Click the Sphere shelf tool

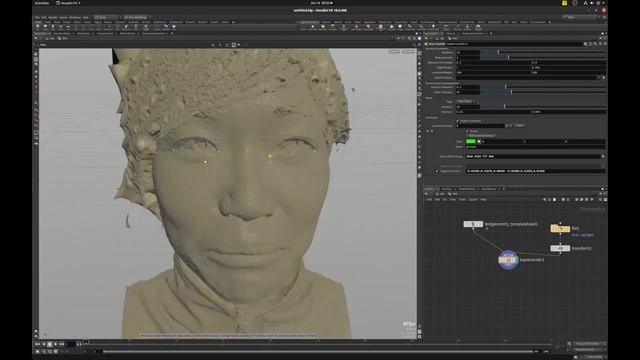[x=45, y=27]
